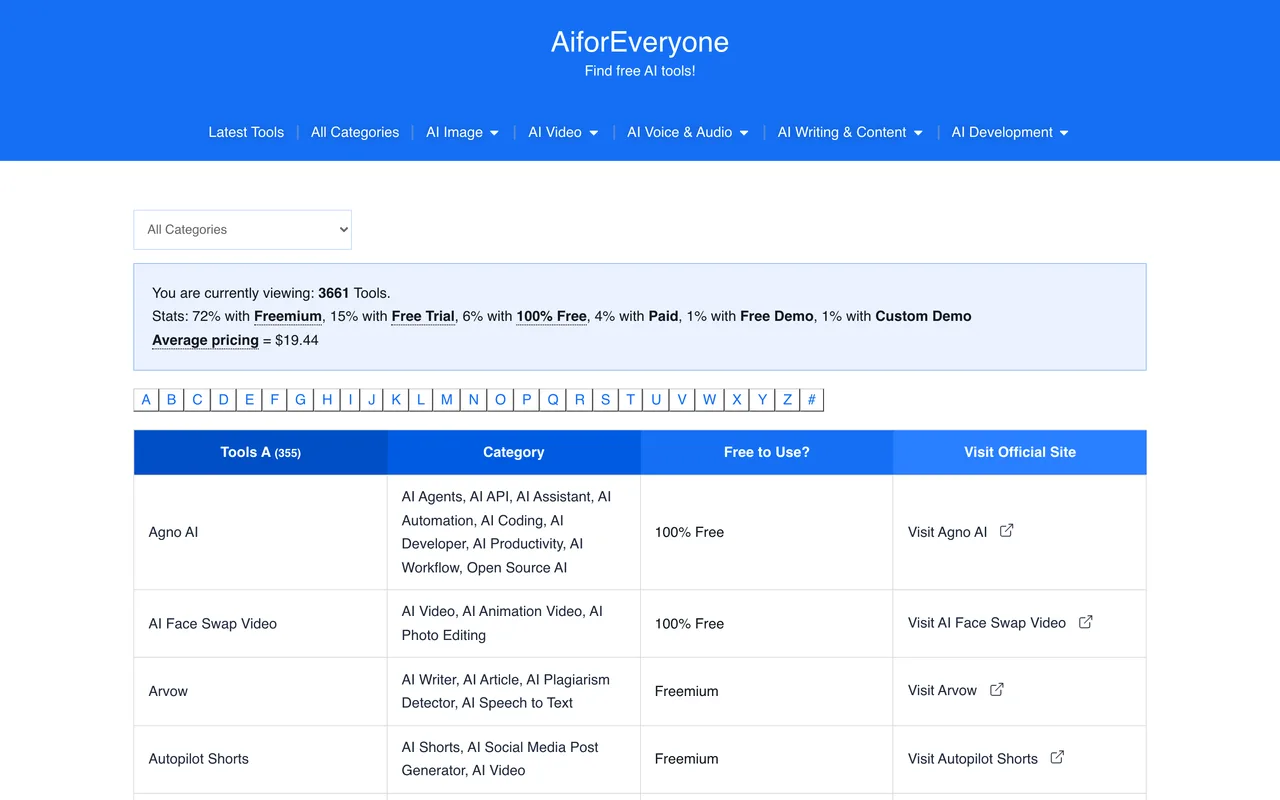The image size is (1280, 800).
Task: Select the AI Face Swap Video name cell
Action: click(261, 623)
